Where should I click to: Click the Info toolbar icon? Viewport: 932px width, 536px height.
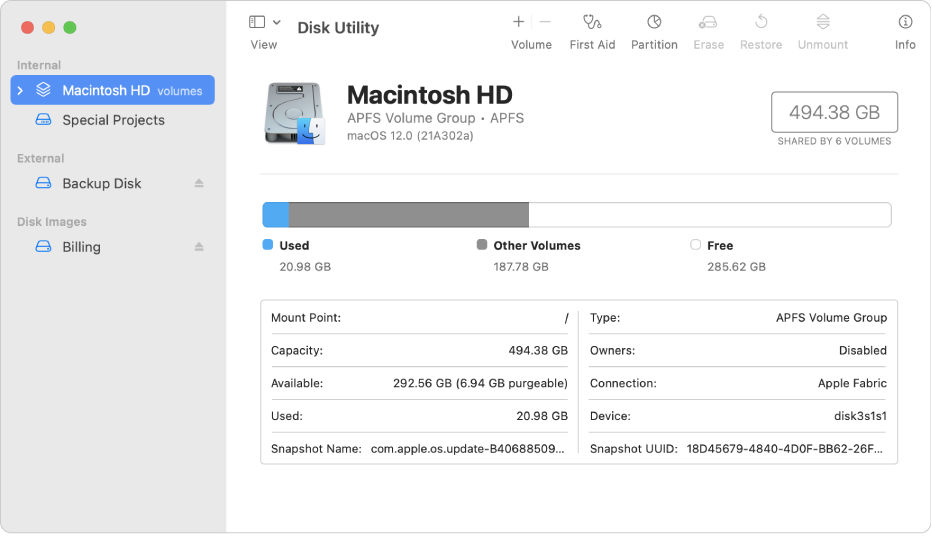point(905,22)
